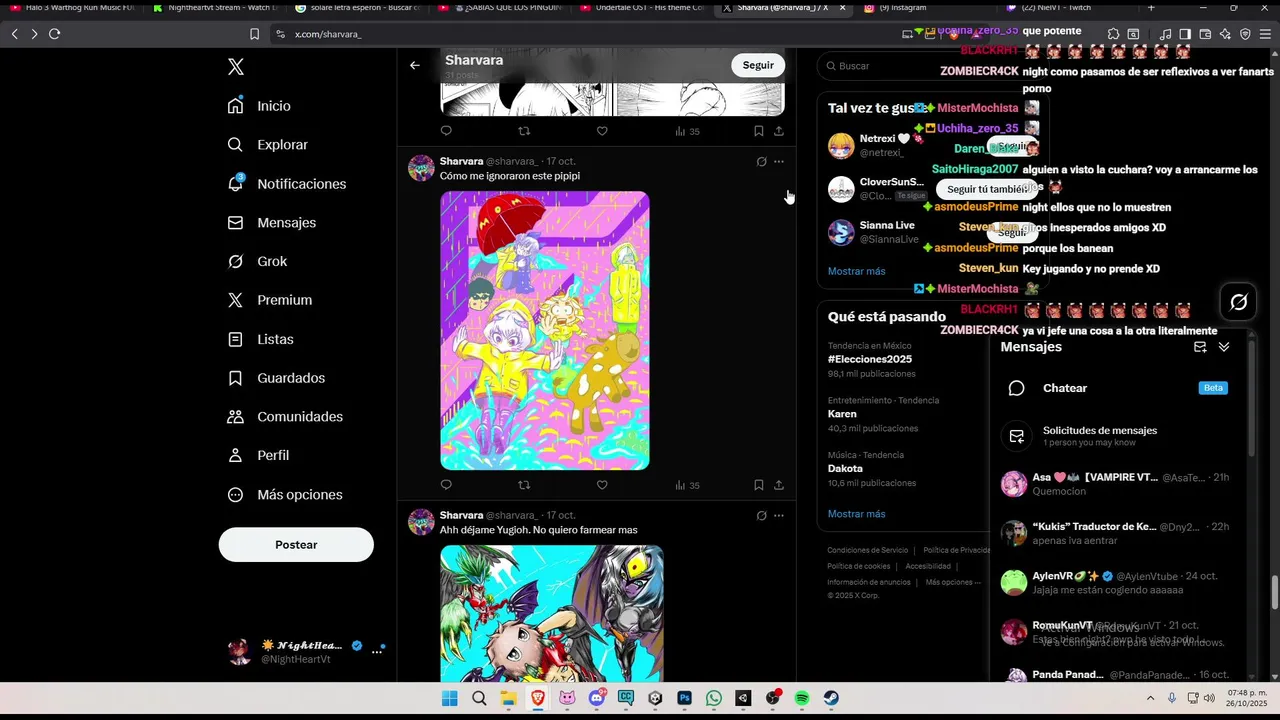Open #Elecciones2025 trend
Image resolution: width=1280 pixels, height=720 pixels.
tap(870, 359)
